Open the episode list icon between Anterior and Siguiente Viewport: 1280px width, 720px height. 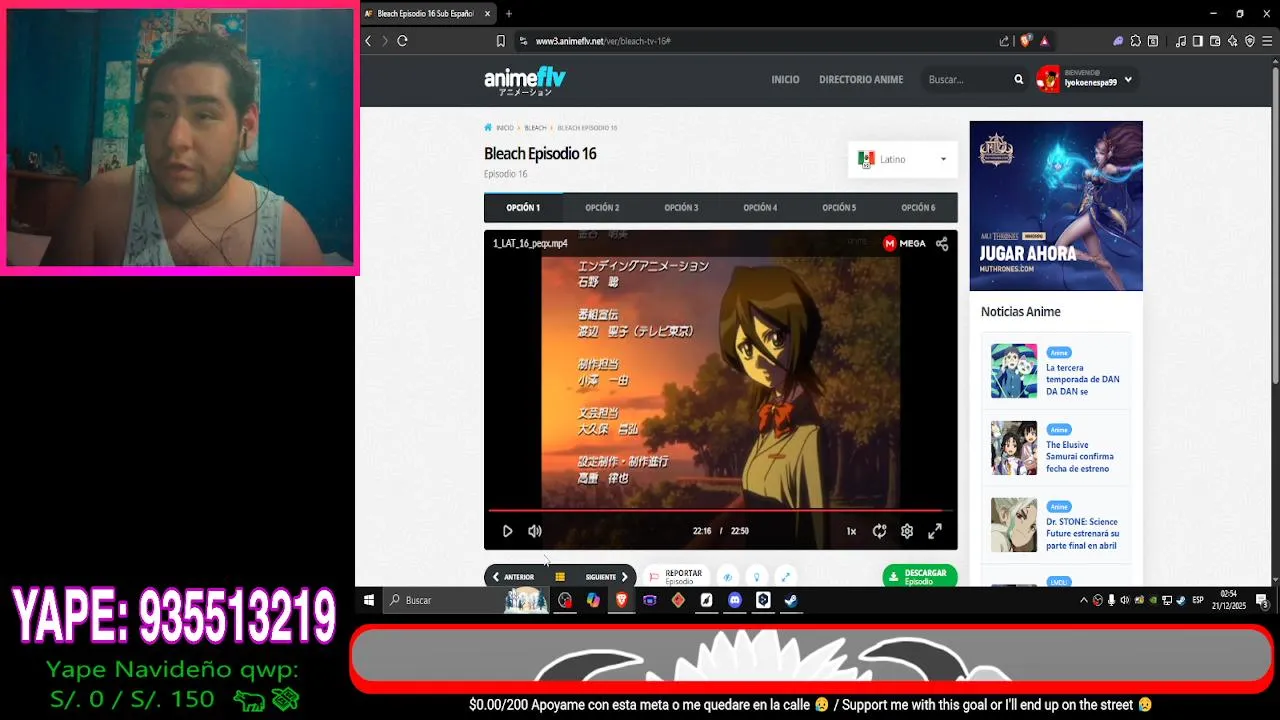click(x=560, y=577)
